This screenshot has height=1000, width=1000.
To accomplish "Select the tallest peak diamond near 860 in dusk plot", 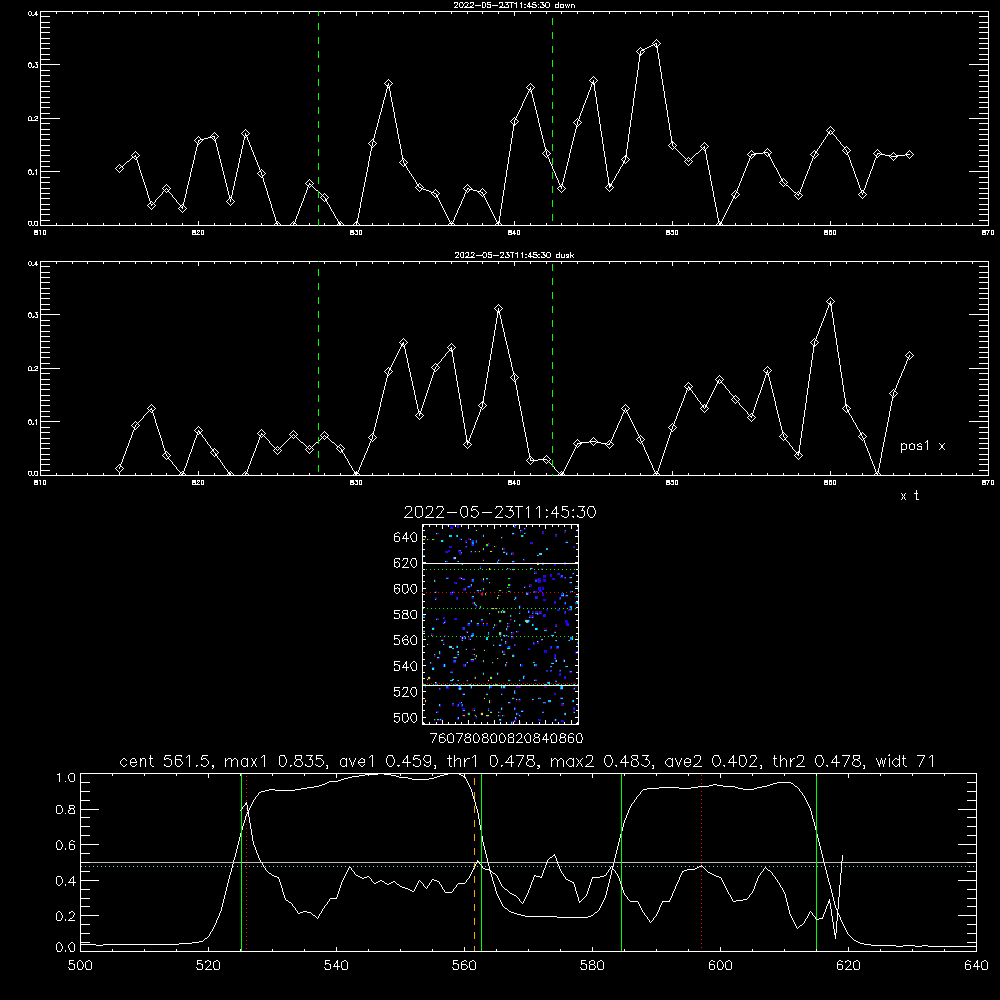I will (x=830, y=302).
